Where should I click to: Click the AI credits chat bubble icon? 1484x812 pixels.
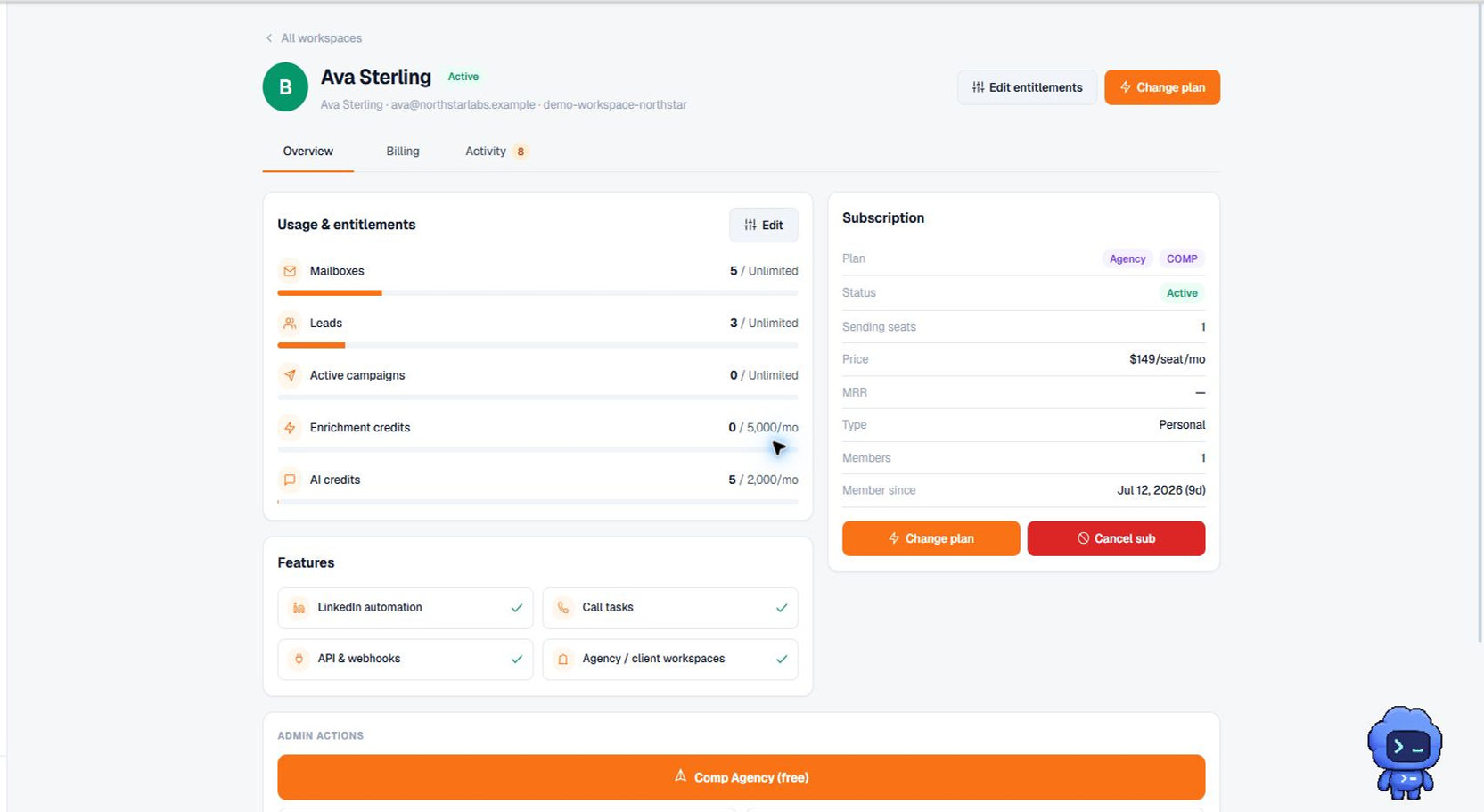(290, 480)
